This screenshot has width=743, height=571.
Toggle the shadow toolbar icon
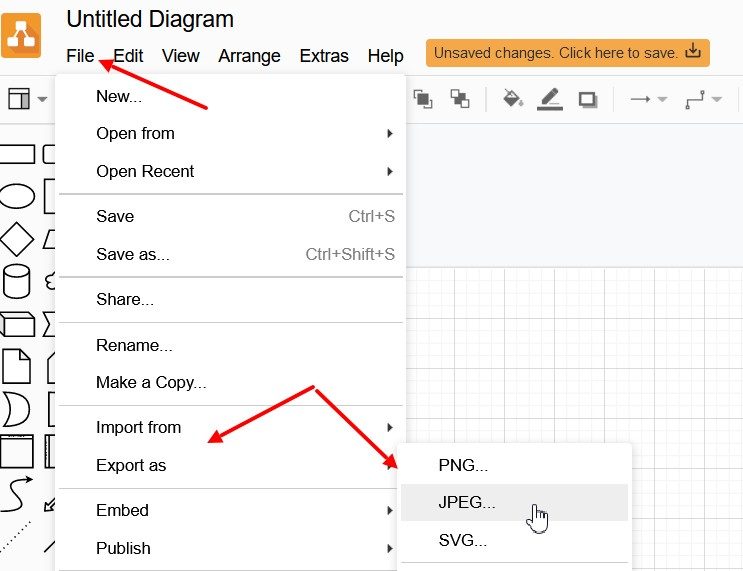click(x=588, y=98)
